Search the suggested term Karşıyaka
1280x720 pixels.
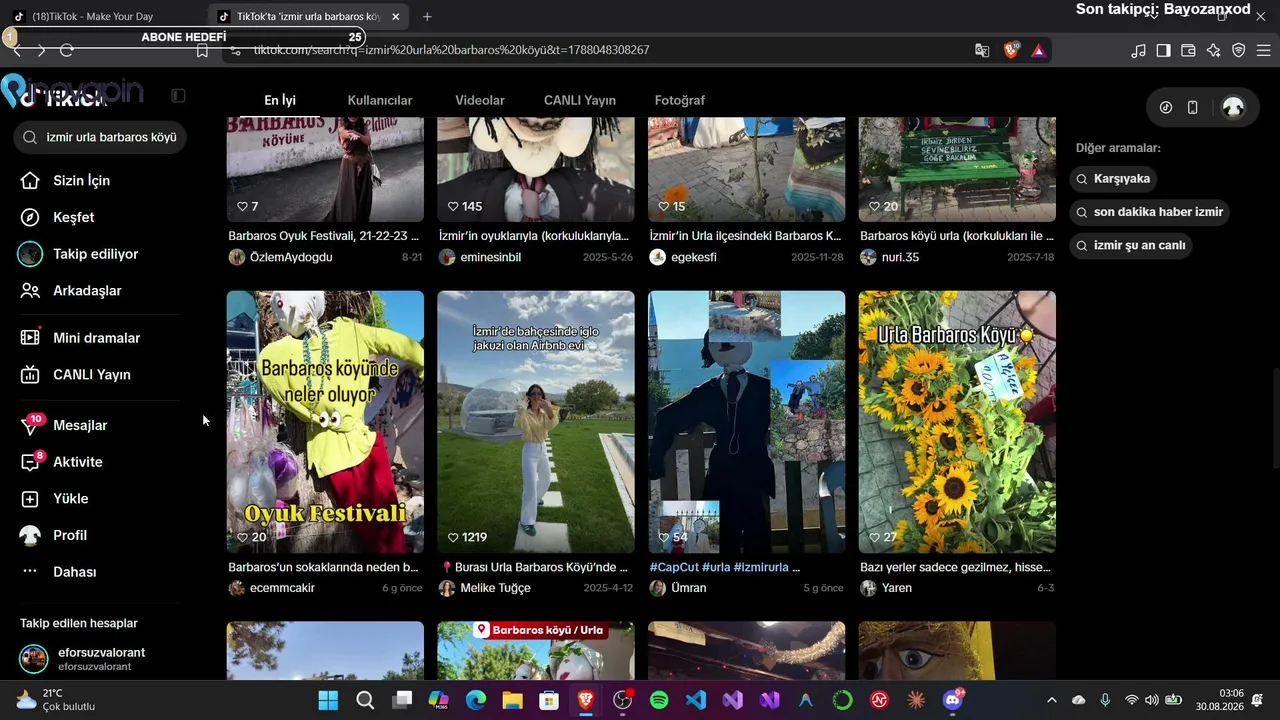click(1113, 179)
